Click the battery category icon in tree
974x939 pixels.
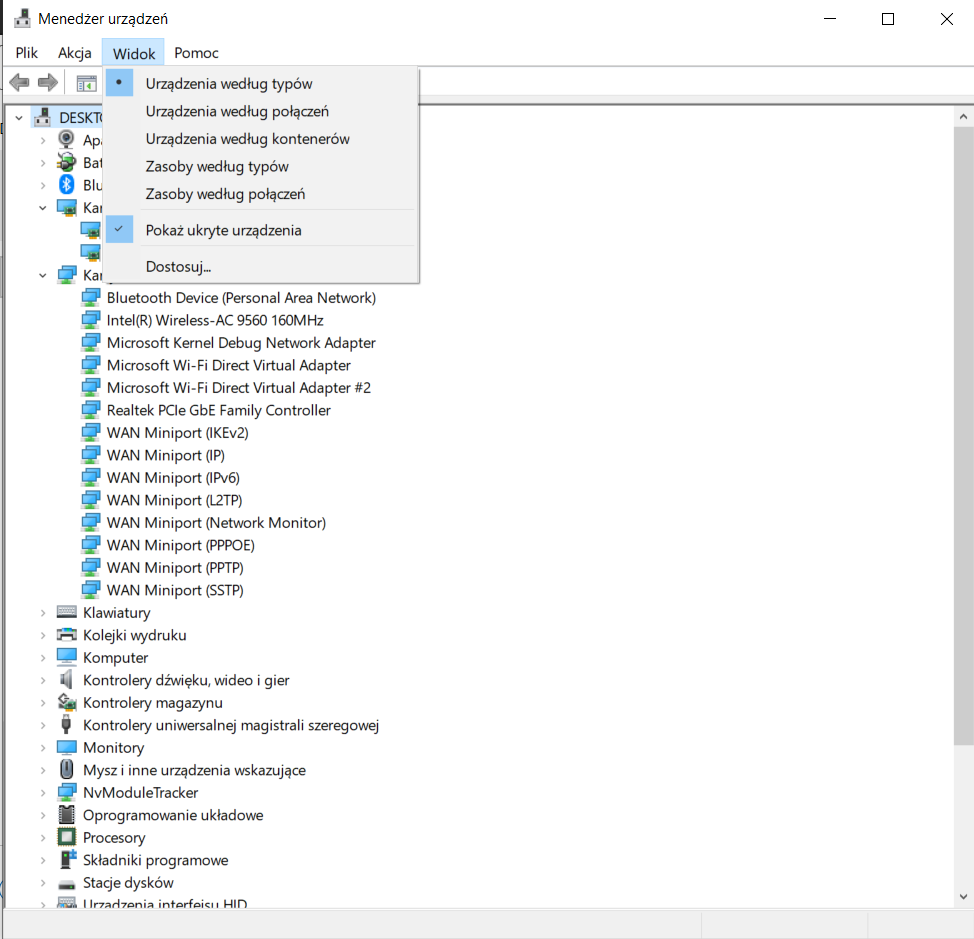click(x=66, y=162)
